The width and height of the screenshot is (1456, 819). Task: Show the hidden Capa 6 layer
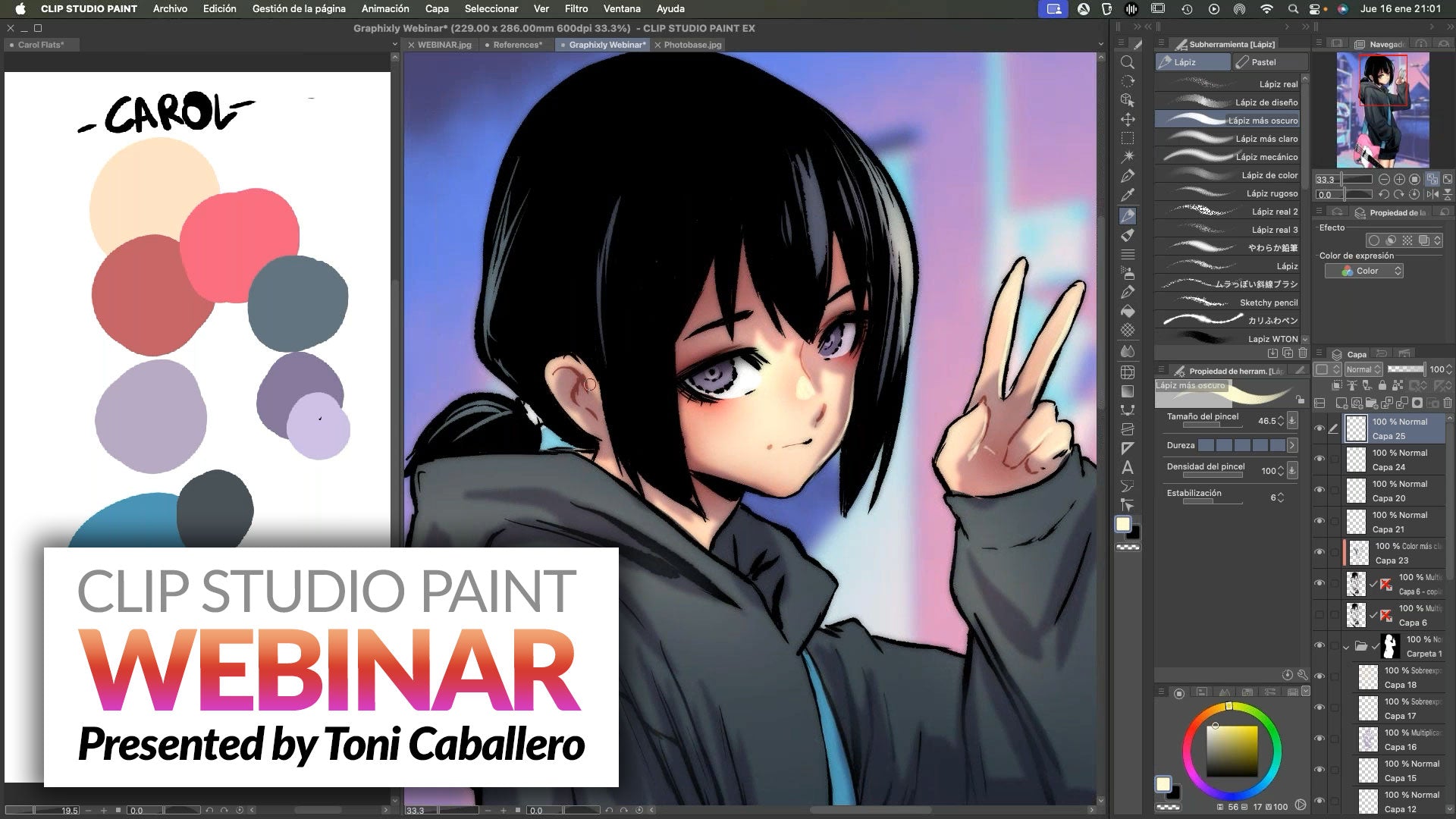tap(1319, 615)
